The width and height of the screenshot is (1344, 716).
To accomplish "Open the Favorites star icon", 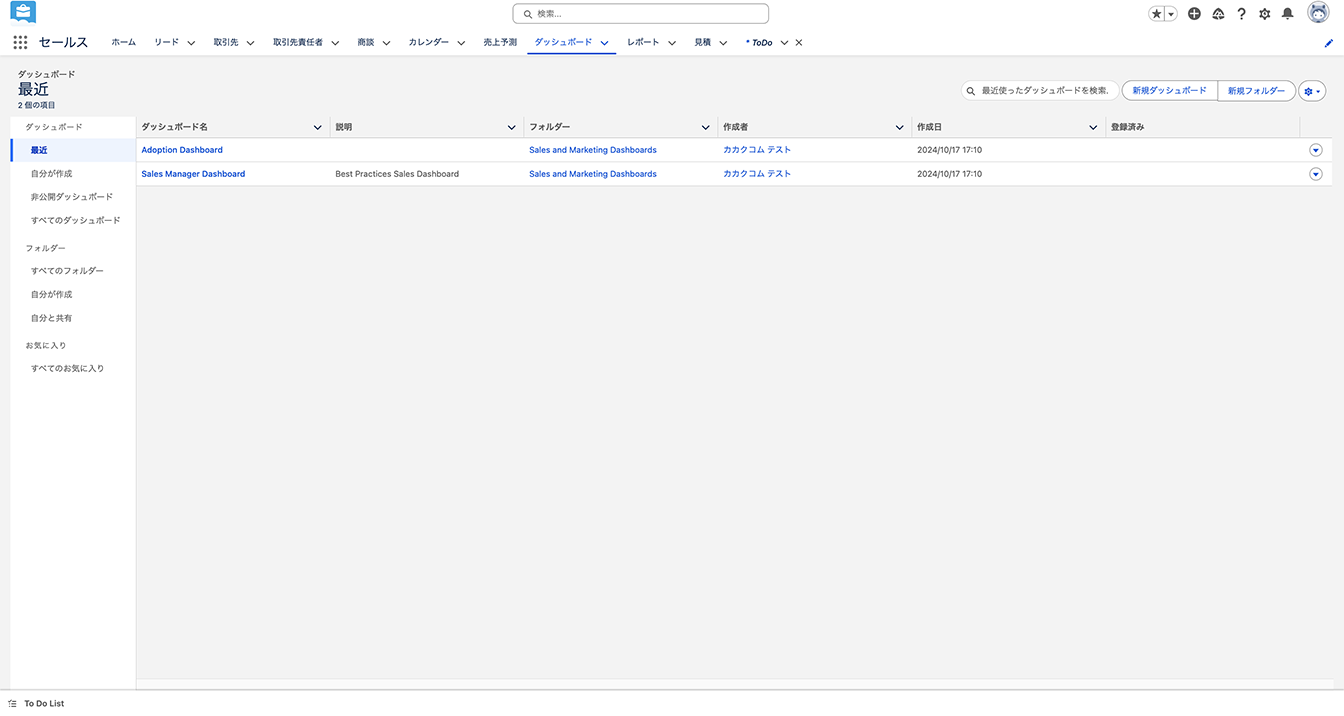I will [x=1157, y=14].
